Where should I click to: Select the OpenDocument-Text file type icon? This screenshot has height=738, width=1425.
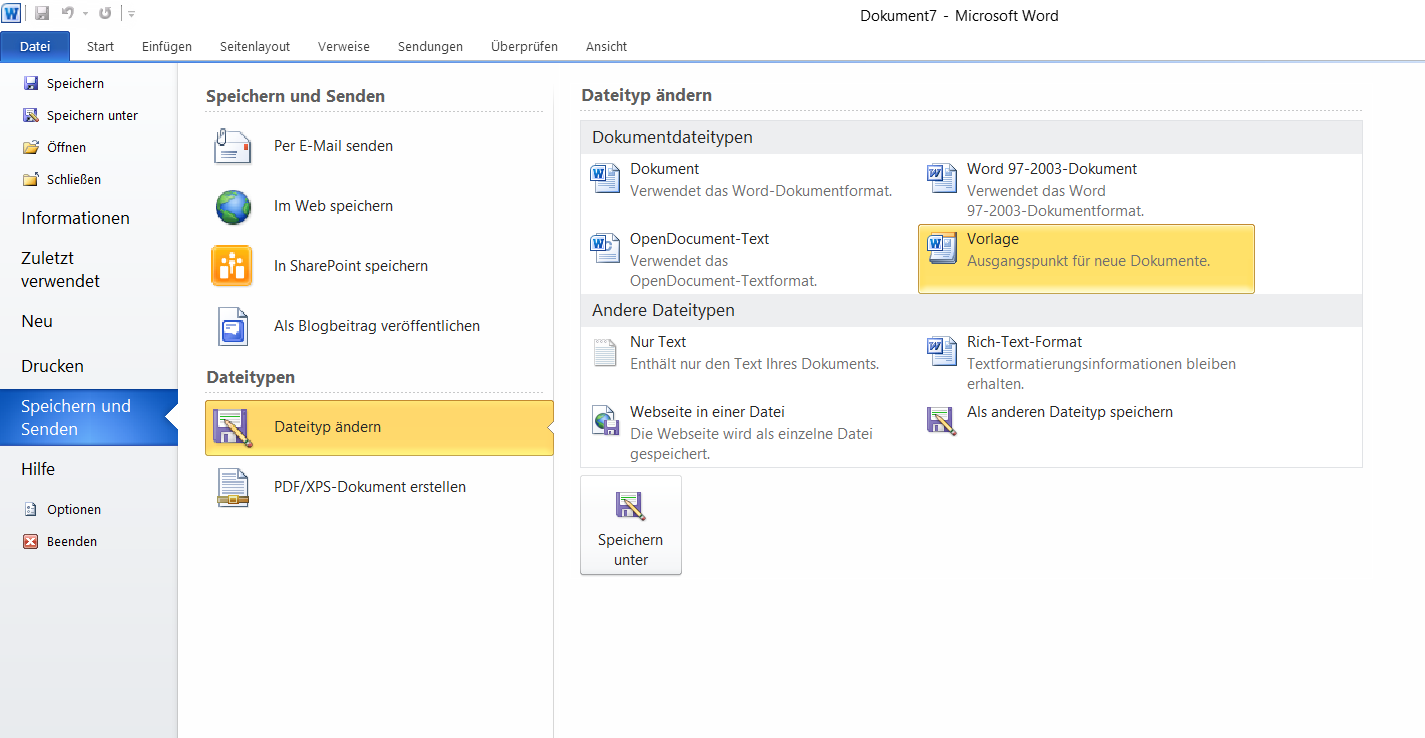tap(606, 248)
